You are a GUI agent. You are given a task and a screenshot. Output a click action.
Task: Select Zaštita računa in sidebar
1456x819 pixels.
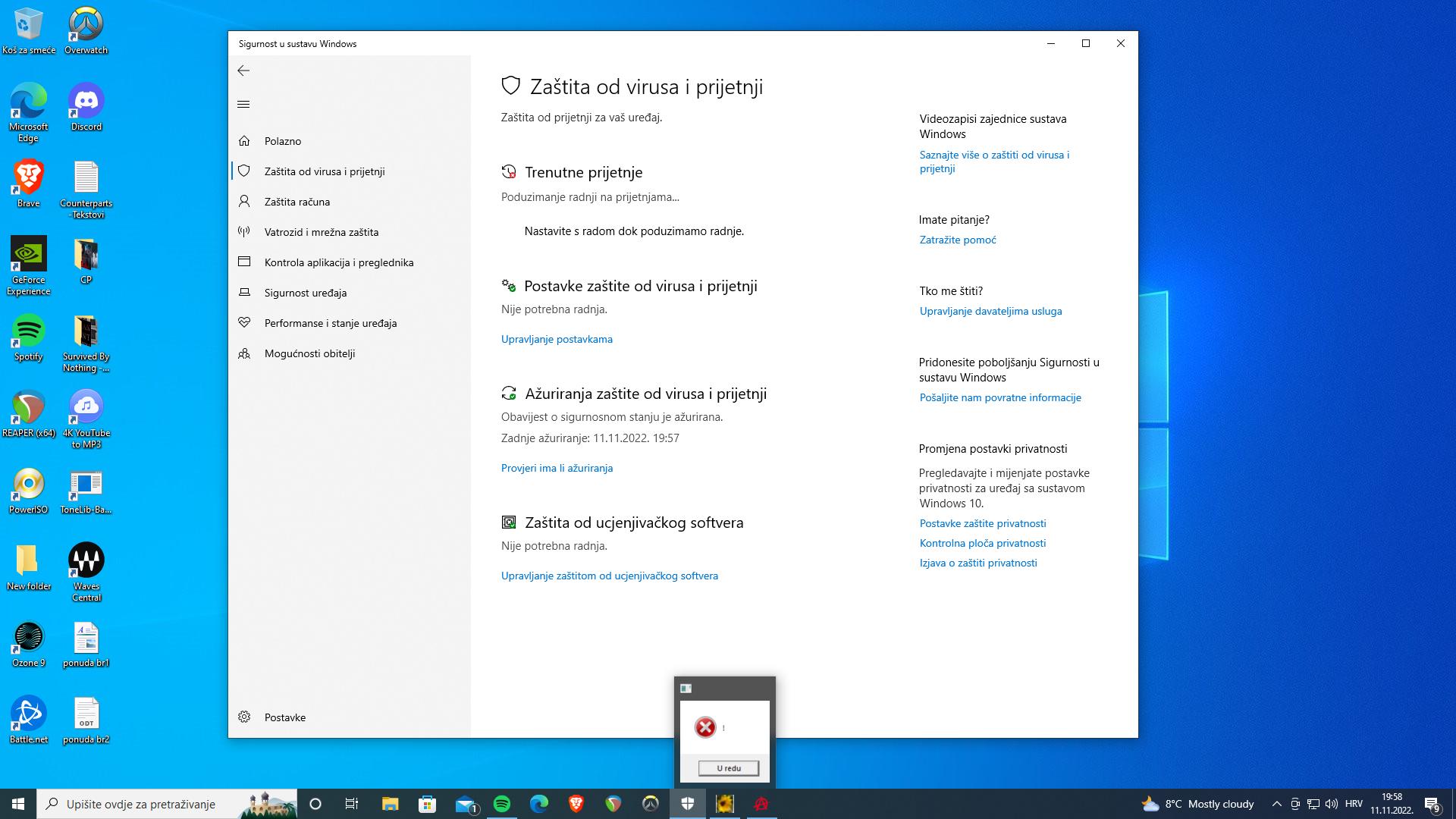pyautogui.click(x=297, y=202)
